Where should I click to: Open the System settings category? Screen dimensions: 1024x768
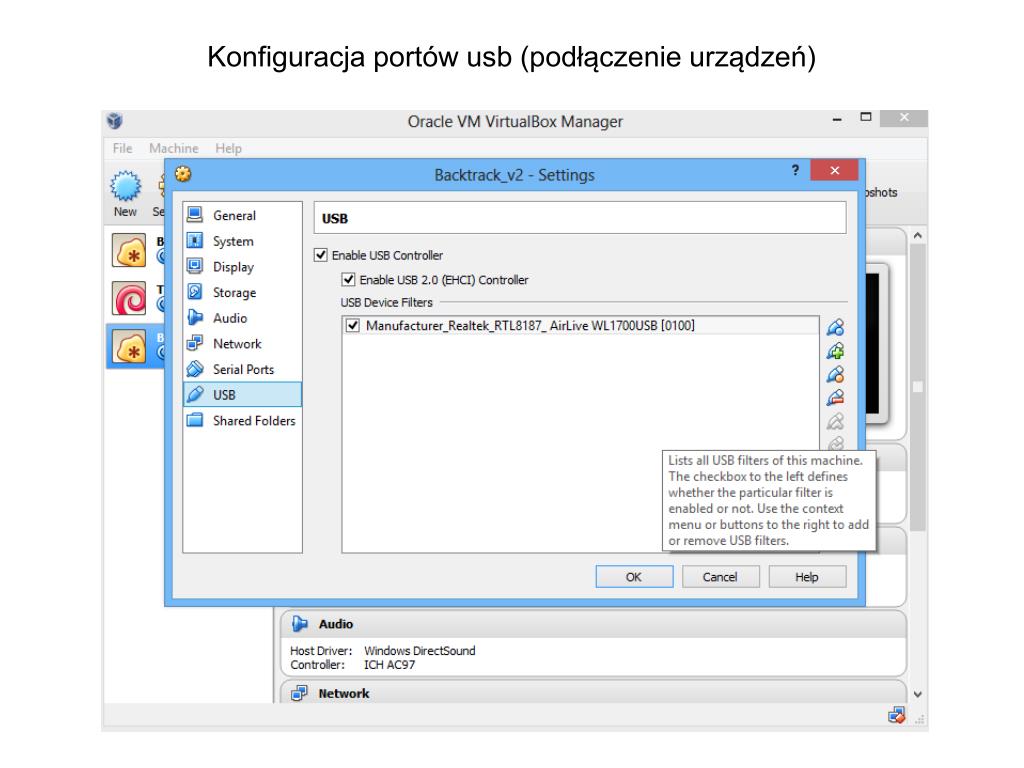242,241
